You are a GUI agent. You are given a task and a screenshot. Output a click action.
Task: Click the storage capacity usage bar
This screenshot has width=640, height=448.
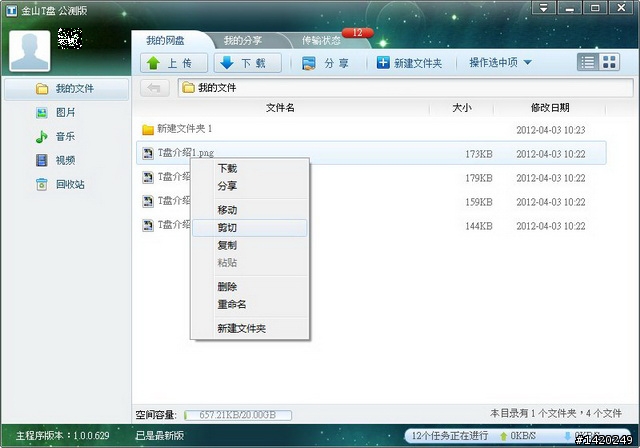pyautogui.click(x=238, y=415)
